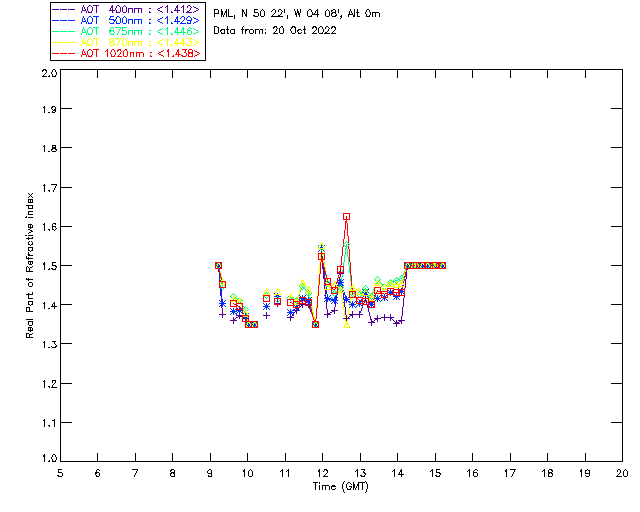The image size is (640, 512).
Task: Click the 17 x-axis tick label
Action: 510,473
